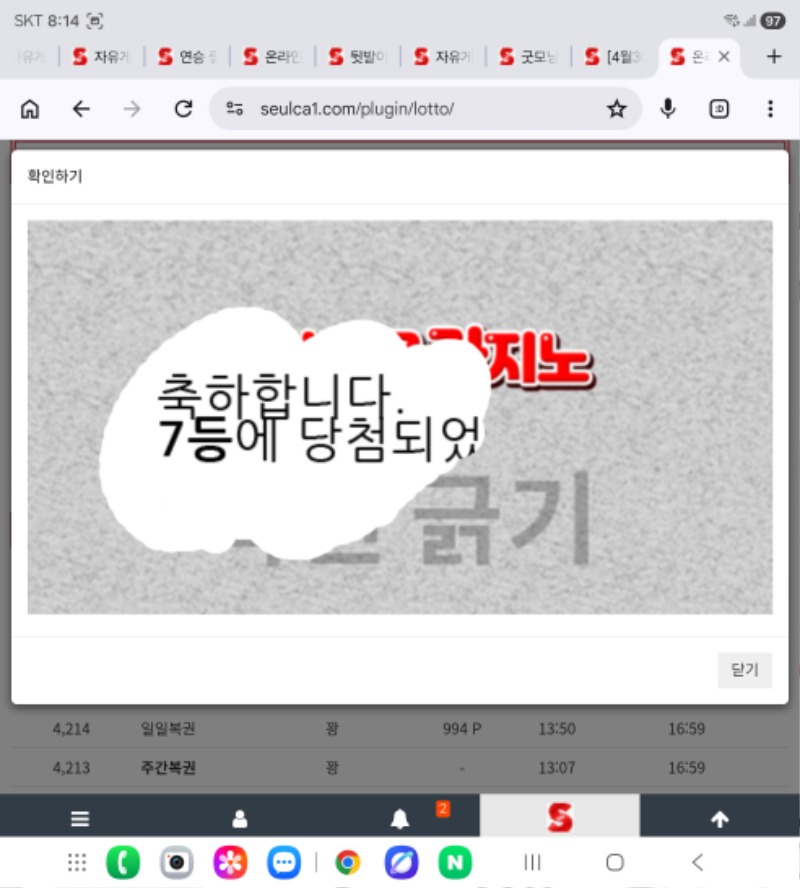
Task: Tap the browser back arrow
Action: [81, 109]
